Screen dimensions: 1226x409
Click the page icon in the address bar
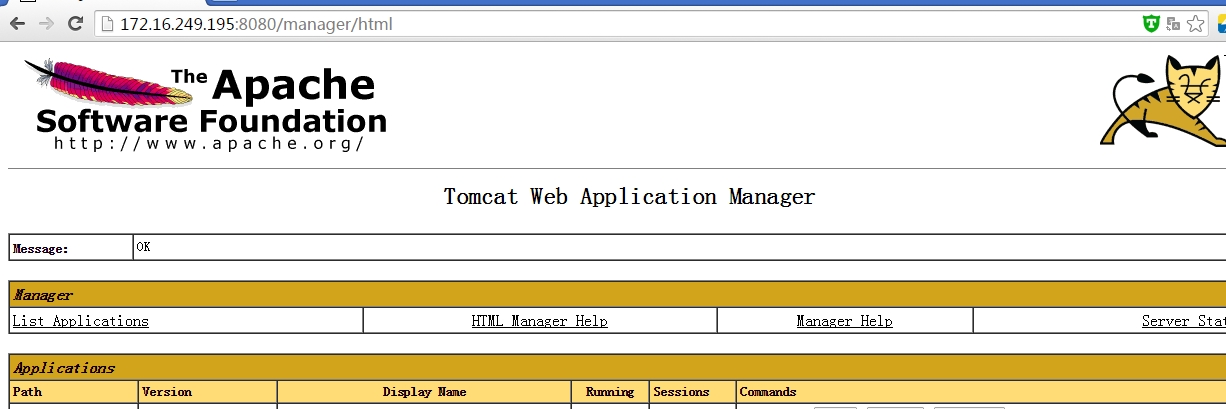[107, 24]
